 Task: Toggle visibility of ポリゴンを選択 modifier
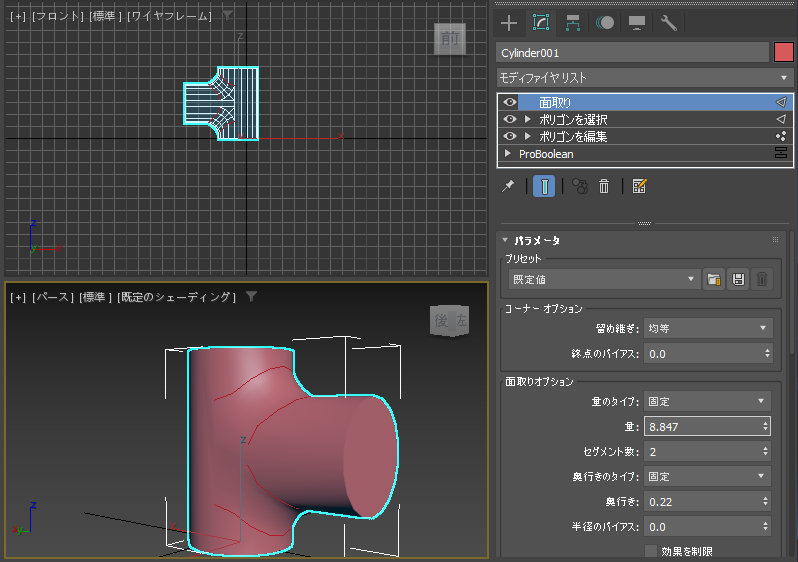pos(510,120)
